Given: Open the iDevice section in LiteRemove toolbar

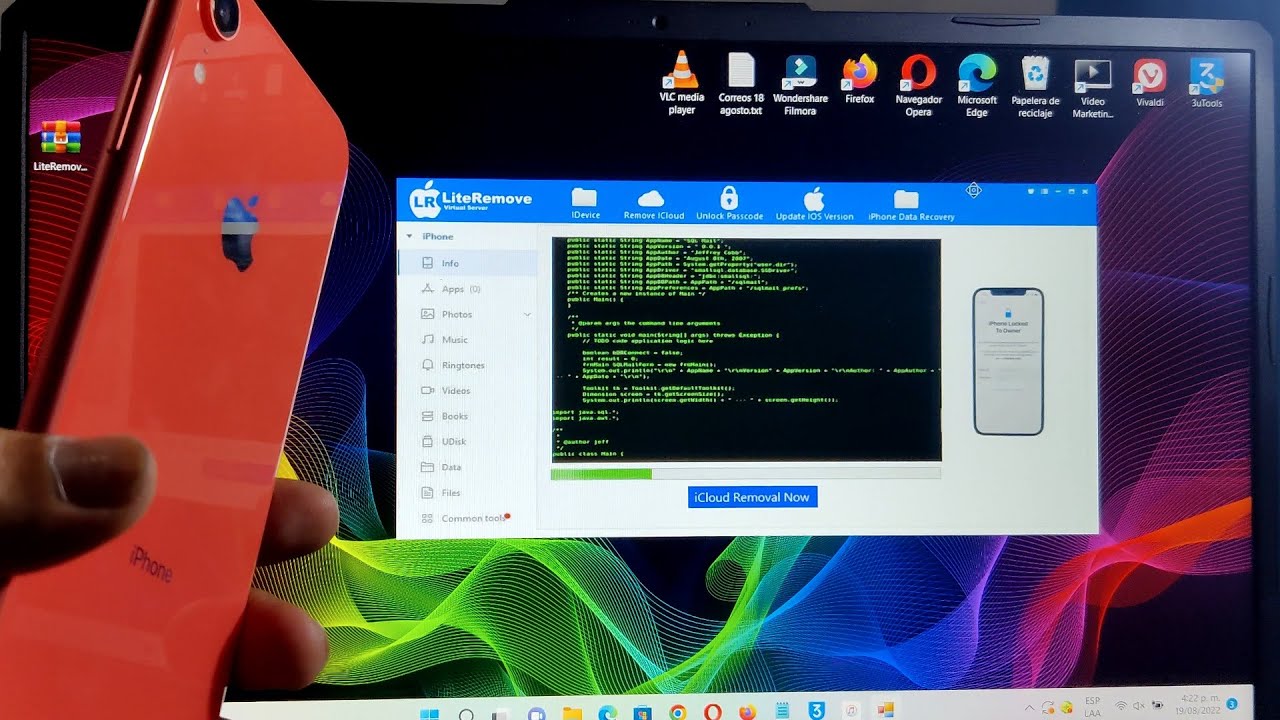Looking at the screenshot, I should click(x=585, y=204).
